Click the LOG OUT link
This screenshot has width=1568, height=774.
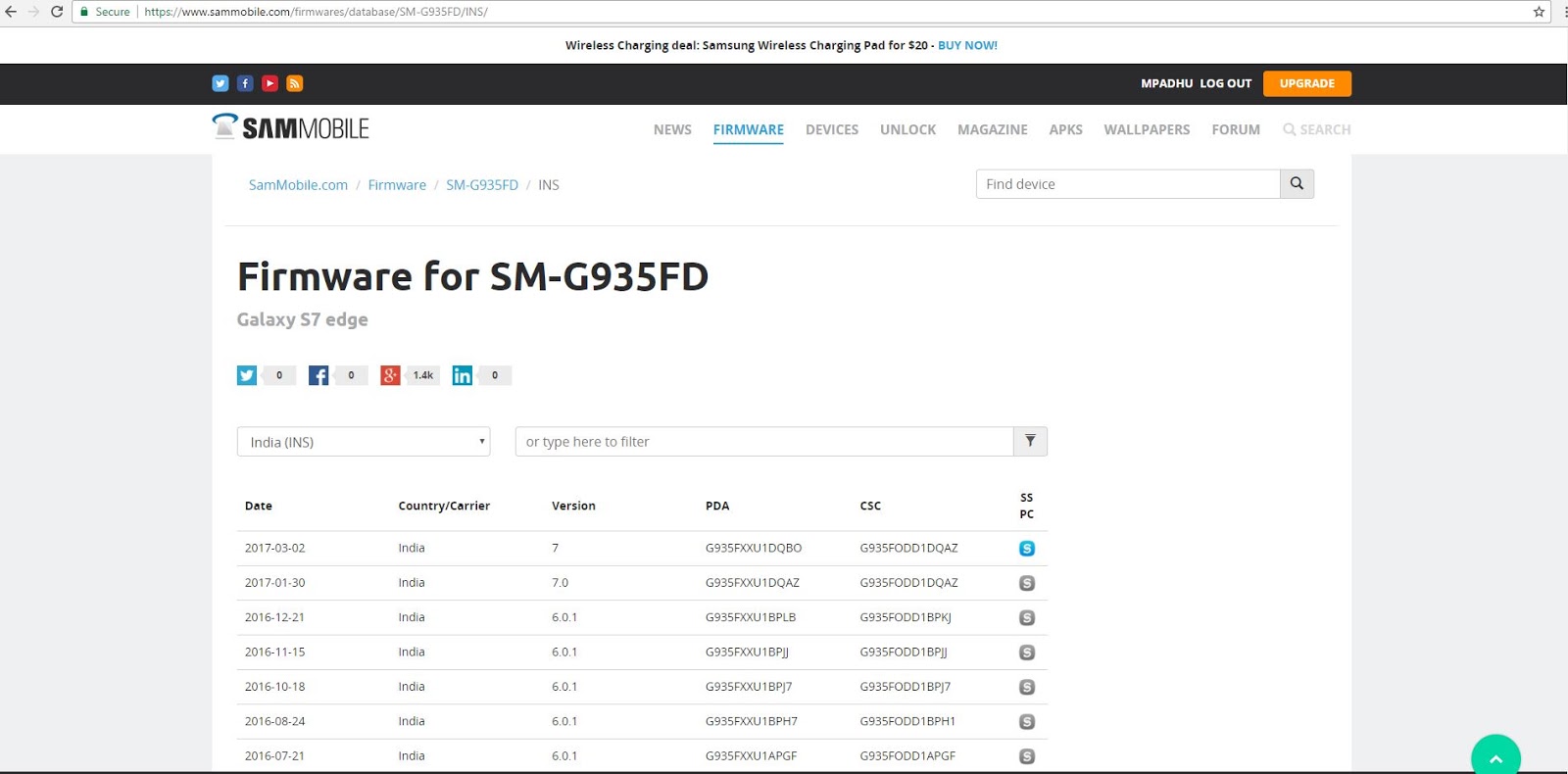point(1226,83)
